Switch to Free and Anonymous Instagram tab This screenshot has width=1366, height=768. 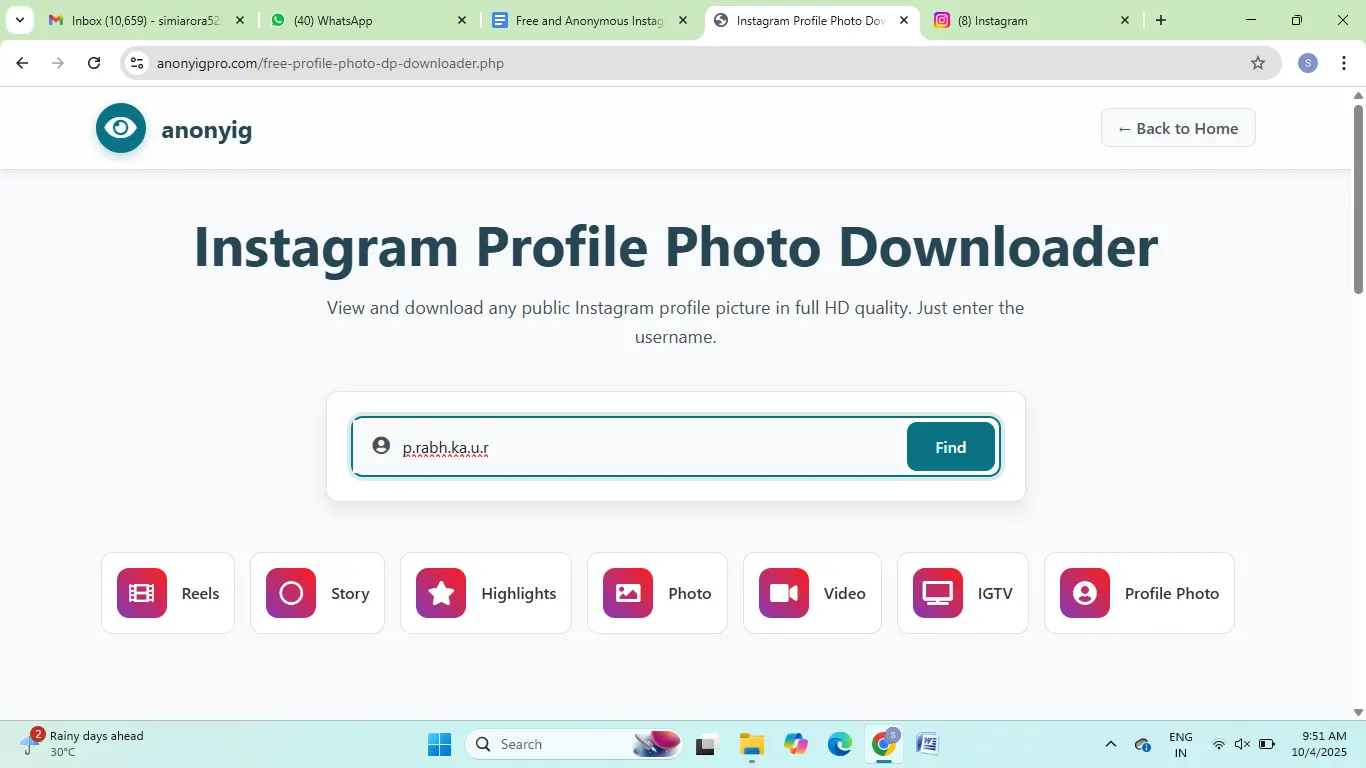click(590, 20)
